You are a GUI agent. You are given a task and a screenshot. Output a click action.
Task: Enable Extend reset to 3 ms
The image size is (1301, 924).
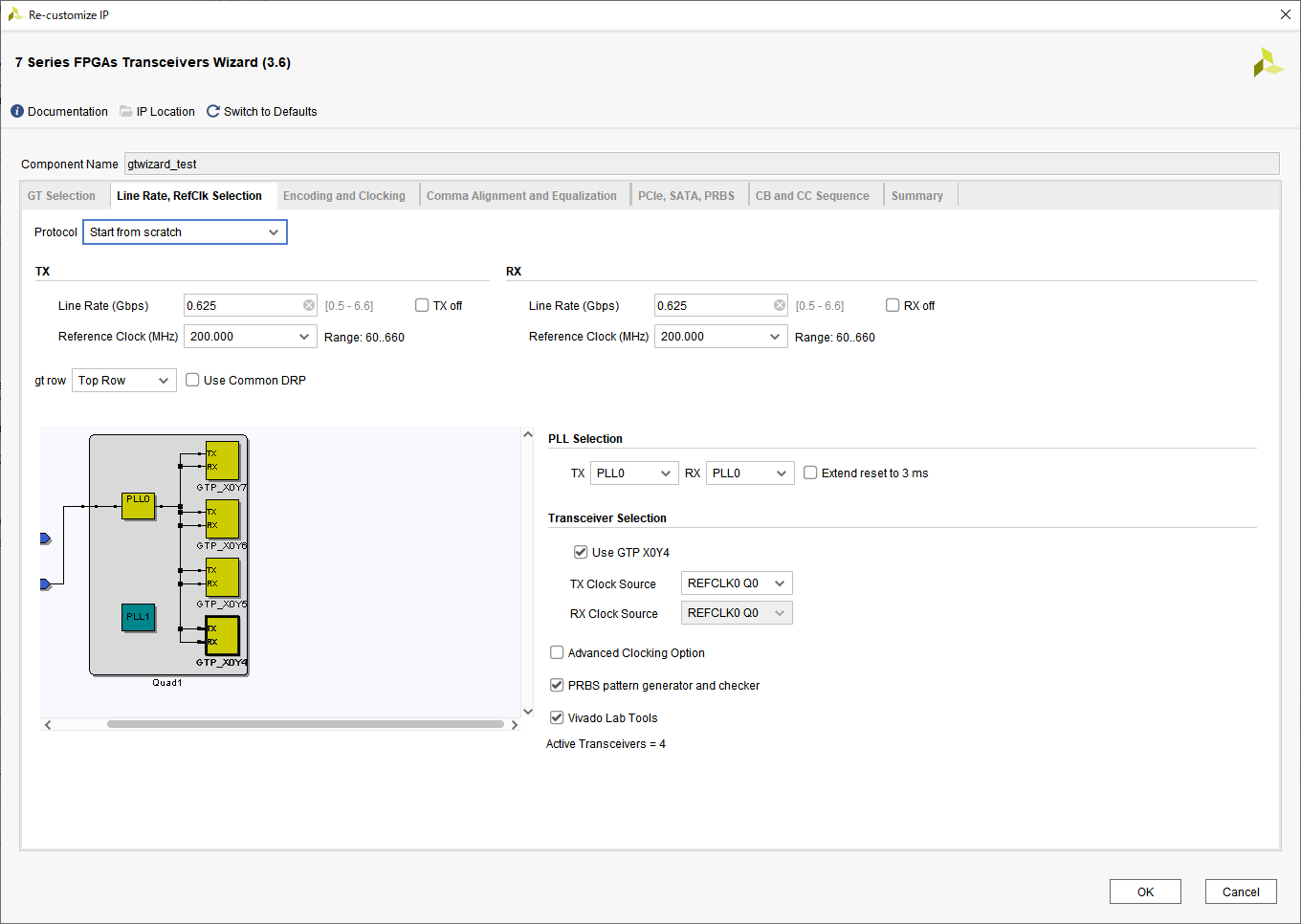[x=810, y=473]
